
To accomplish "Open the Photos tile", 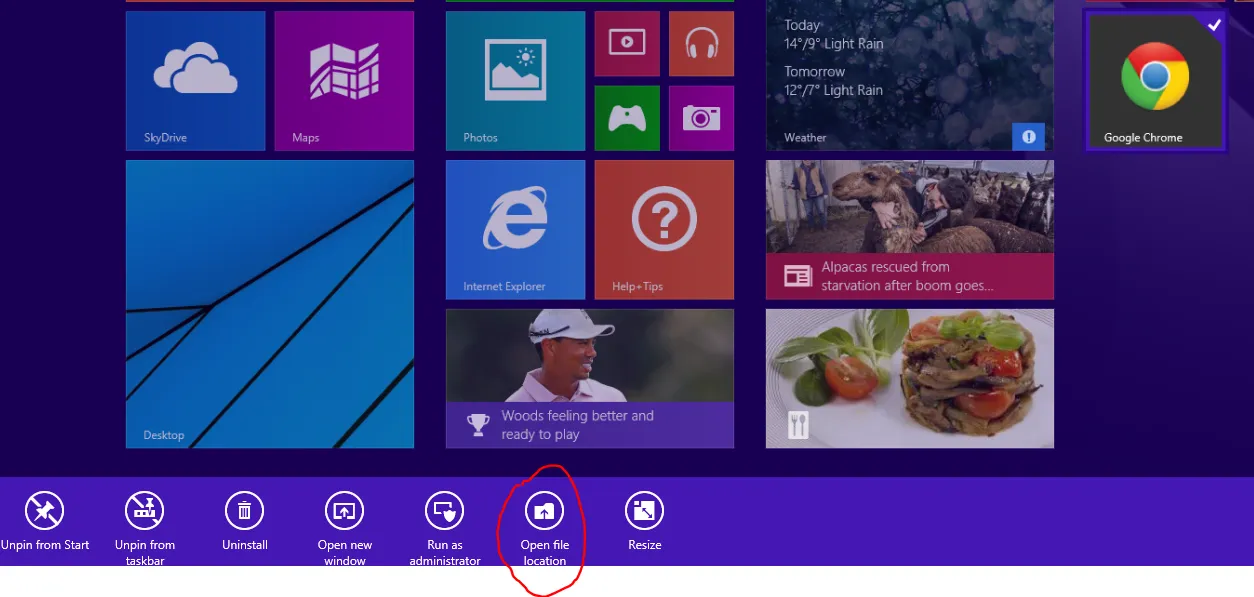I will (515, 80).
